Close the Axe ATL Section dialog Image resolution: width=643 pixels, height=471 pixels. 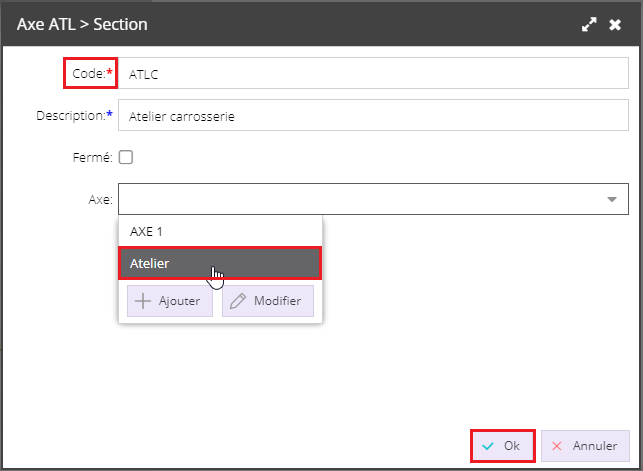[x=615, y=25]
